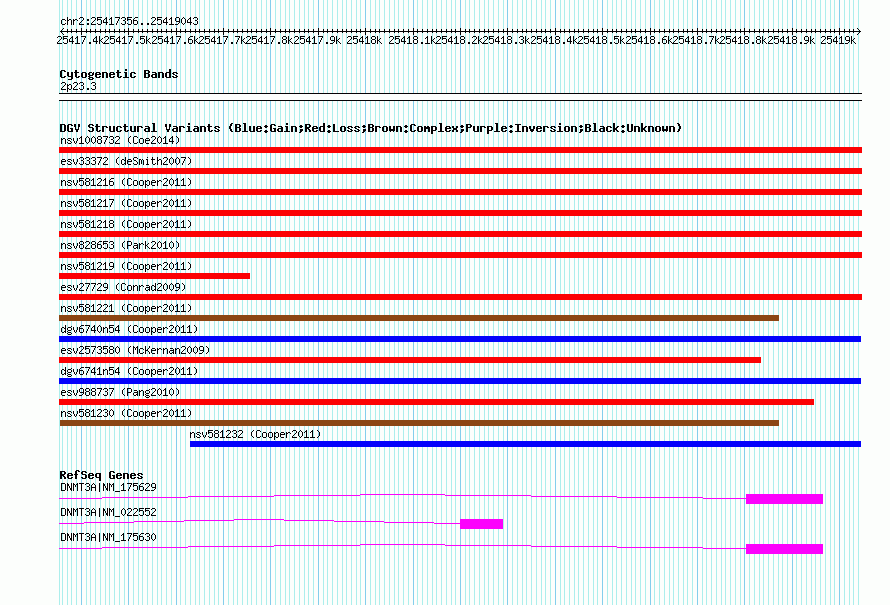Click the DNMT3A|NM_175630 gene label
Viewport: 890px width, 605px height.
(108, 537)
